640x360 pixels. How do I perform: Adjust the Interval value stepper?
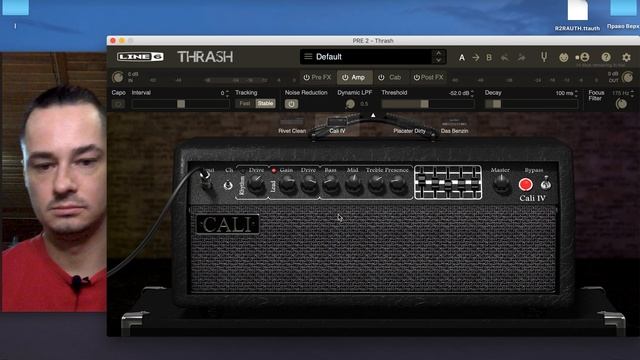click(227, 93)
